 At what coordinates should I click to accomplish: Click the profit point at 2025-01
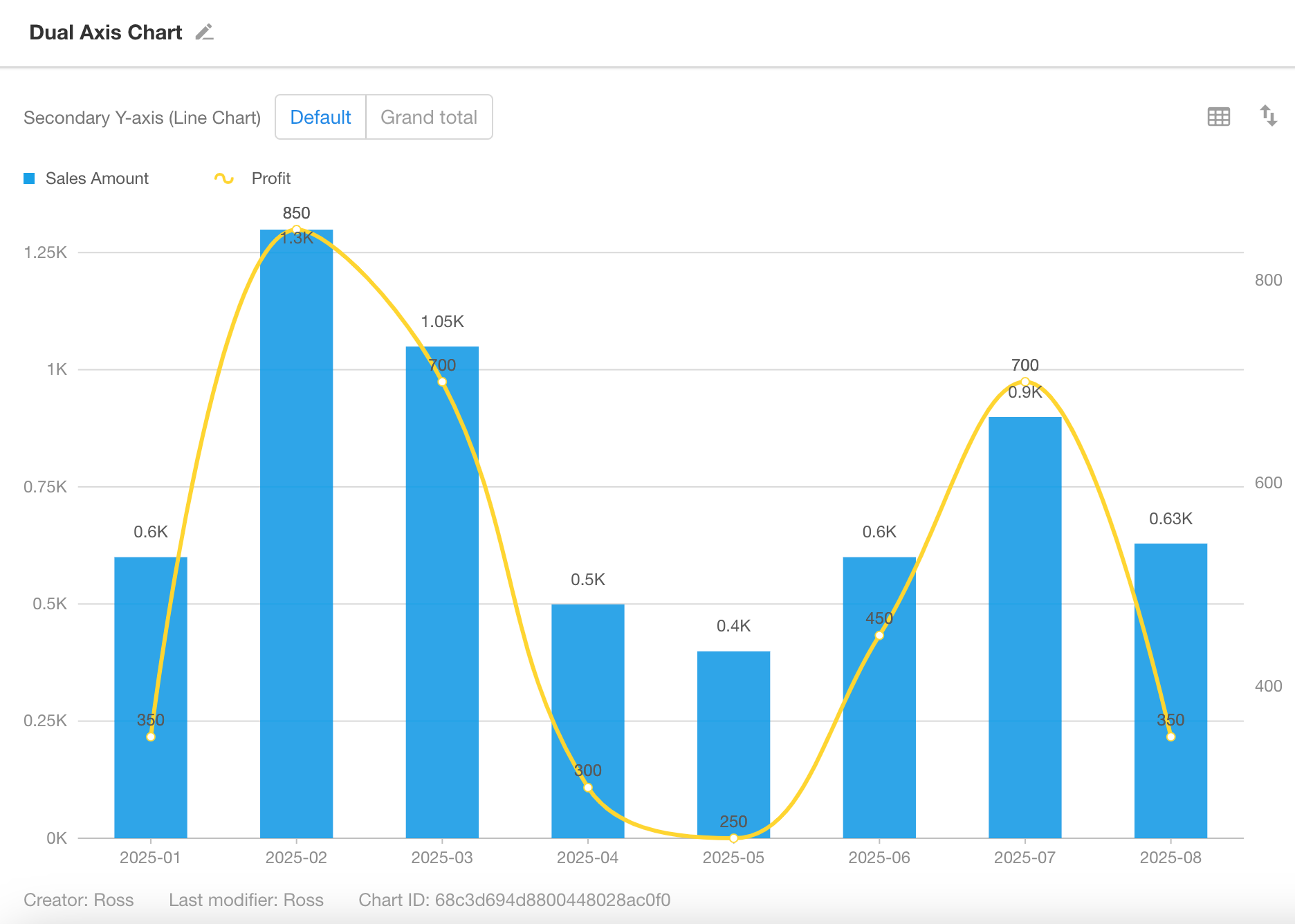click(151, 737)
